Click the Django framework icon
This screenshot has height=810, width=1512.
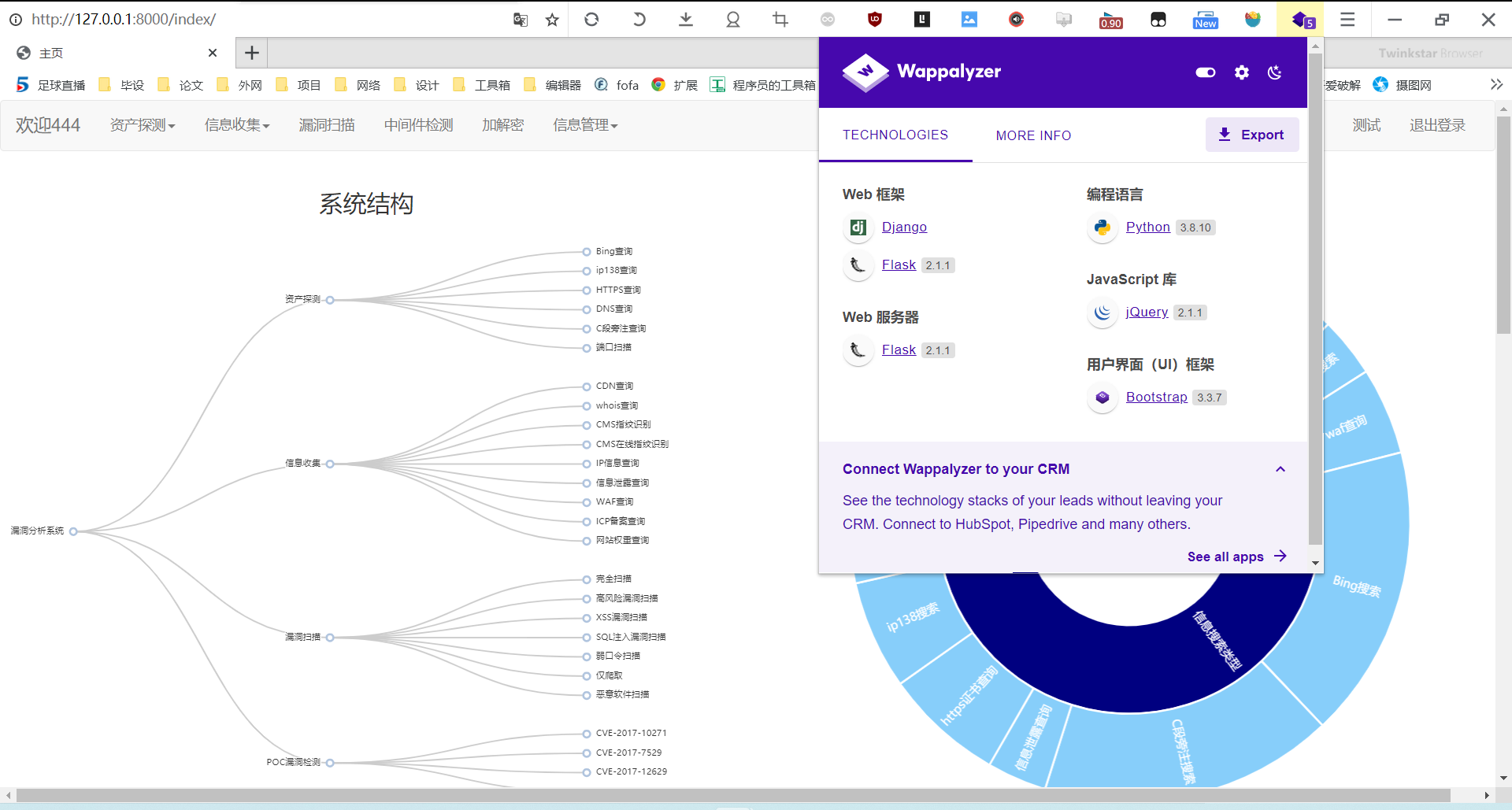click(858, 227)
